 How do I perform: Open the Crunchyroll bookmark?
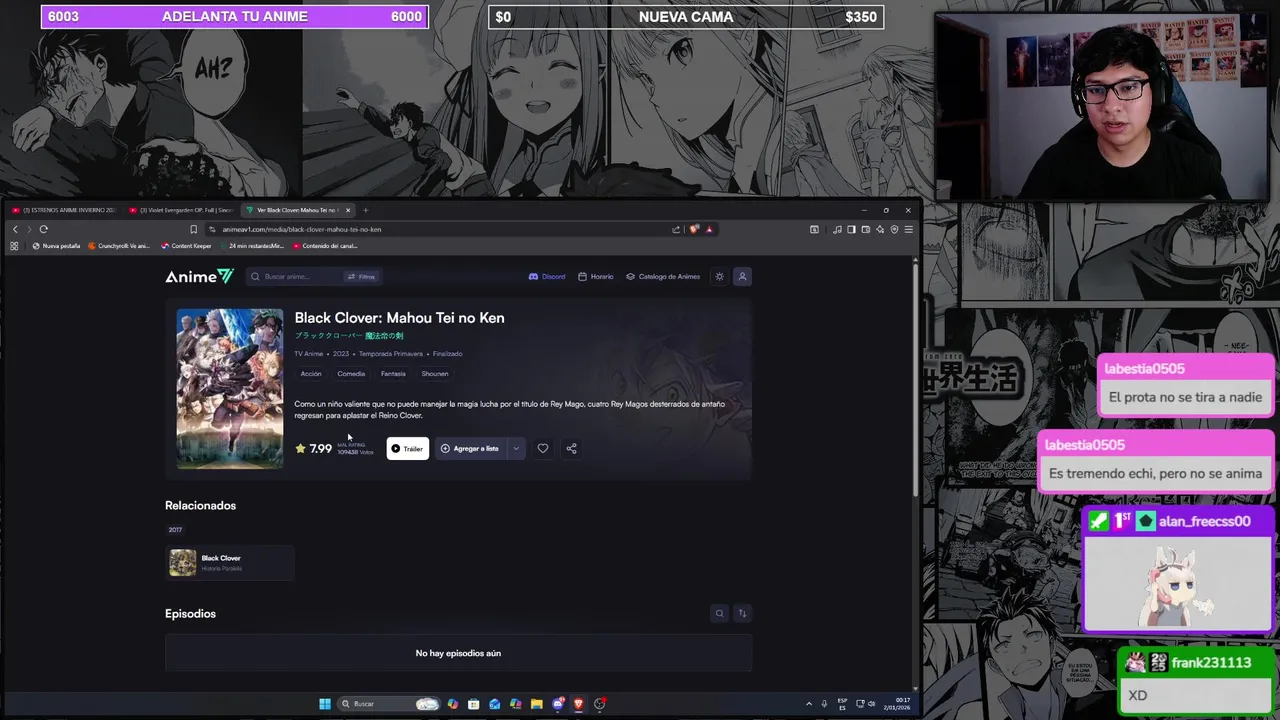(119, 246)
